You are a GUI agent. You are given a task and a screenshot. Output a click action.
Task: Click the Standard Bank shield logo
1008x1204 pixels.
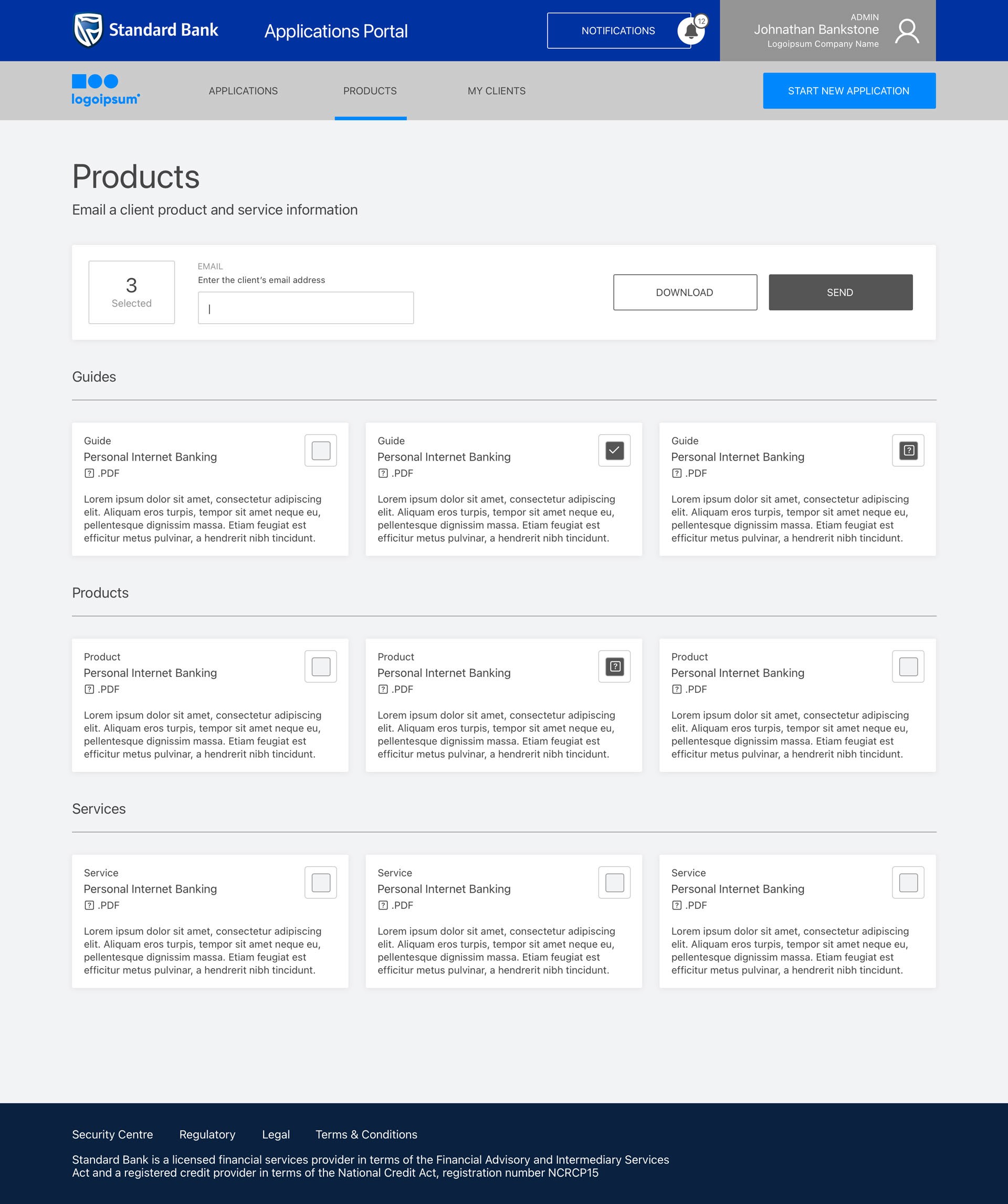(88, 30)
